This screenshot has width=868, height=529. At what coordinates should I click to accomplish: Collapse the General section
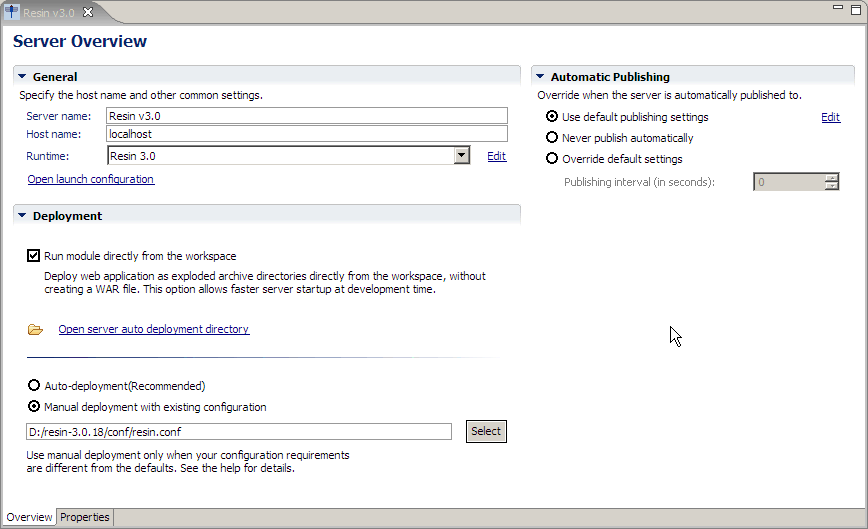pyautogui.click(x=22, y=76)
